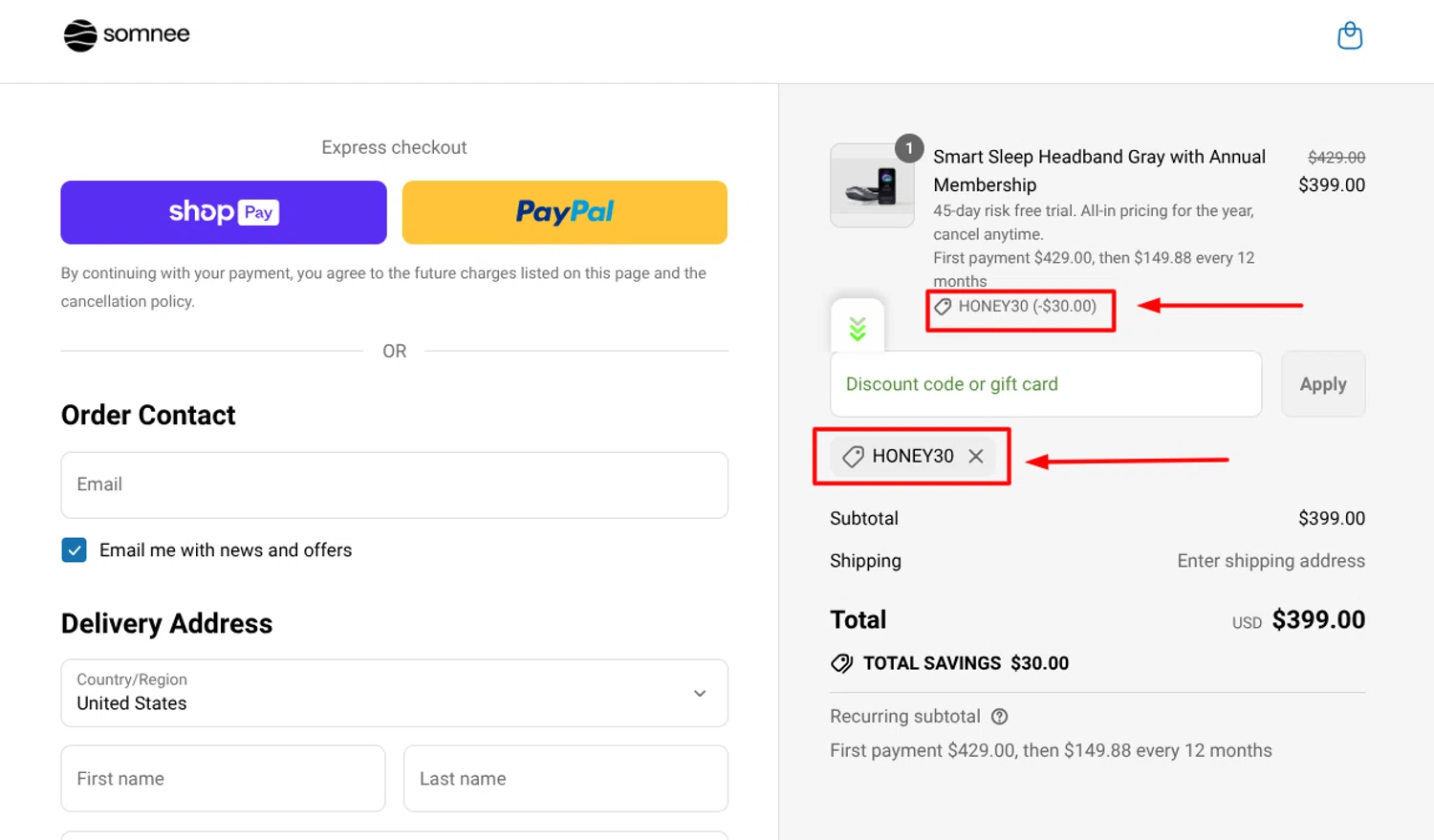1434x840 pixels.
Task: Open the Recurring subtotal help icon
Action: point(999,717)
